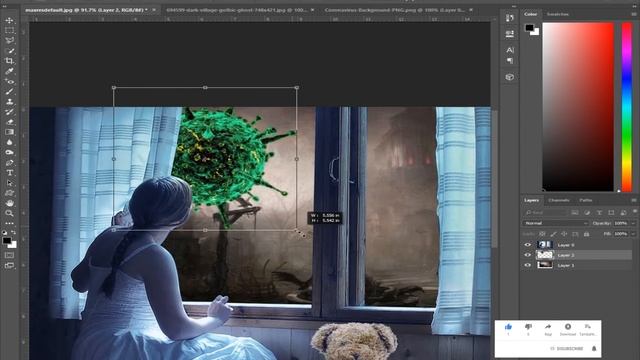
Task: Click the Color panel black foreground swatch
Action: [529, 27]
